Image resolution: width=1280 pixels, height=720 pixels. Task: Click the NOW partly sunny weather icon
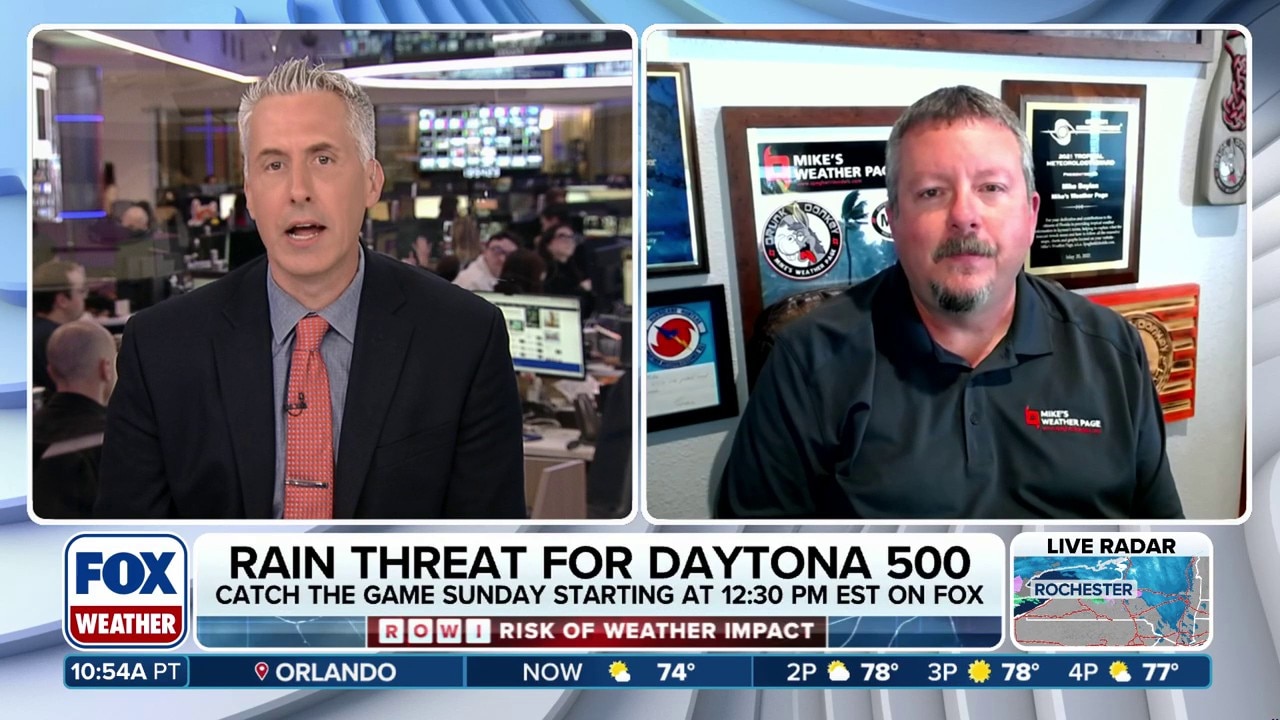point(620,672)
